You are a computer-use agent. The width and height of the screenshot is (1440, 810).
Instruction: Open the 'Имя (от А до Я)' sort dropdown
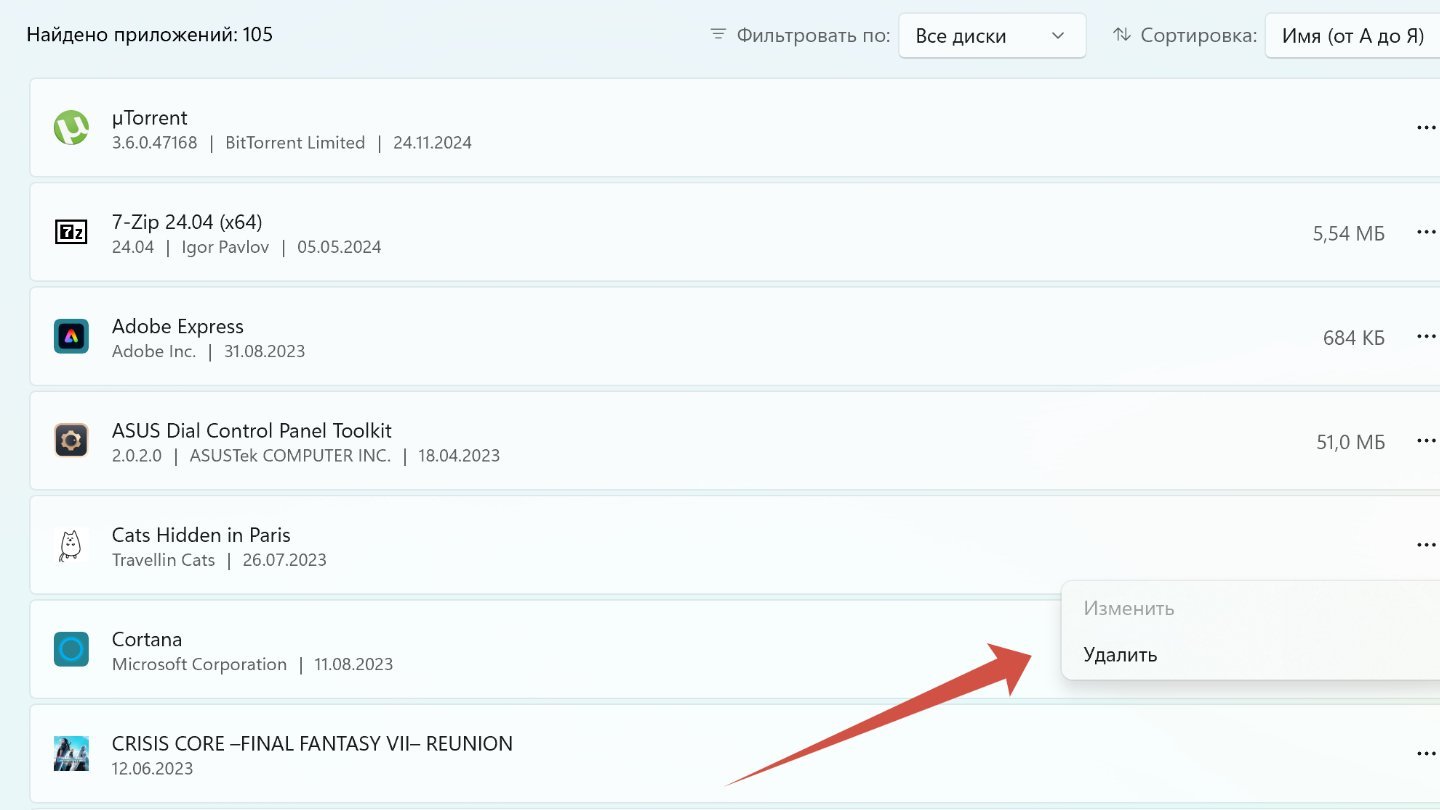coord(1353,36)
